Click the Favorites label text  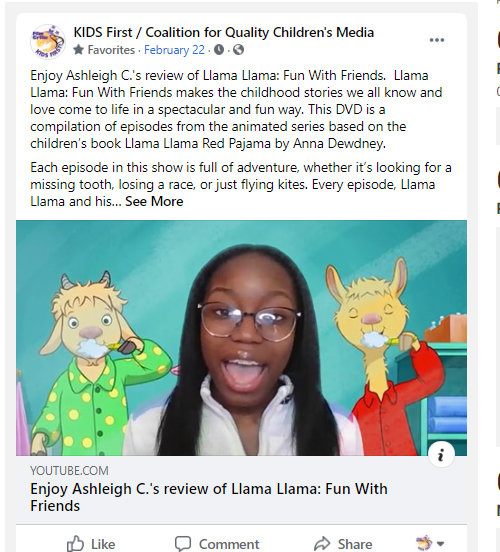tap(111, 50)
